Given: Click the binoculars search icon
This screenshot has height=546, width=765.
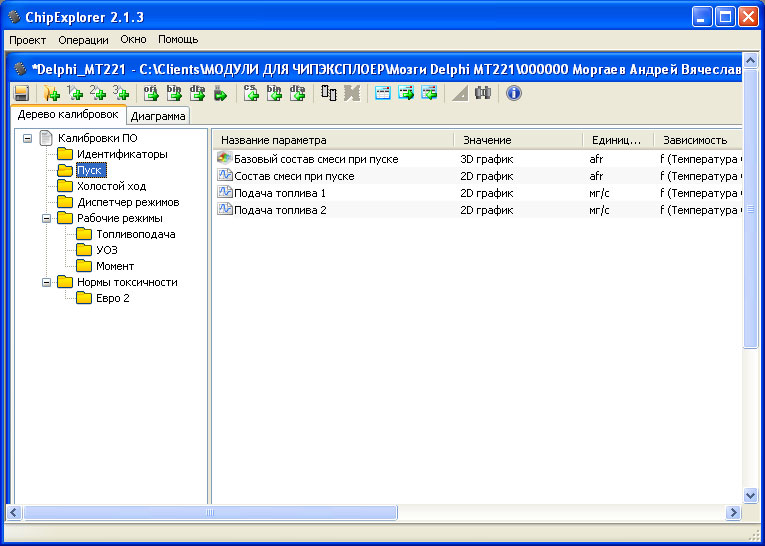Looking at the screenshot, I should click(483, 93).
